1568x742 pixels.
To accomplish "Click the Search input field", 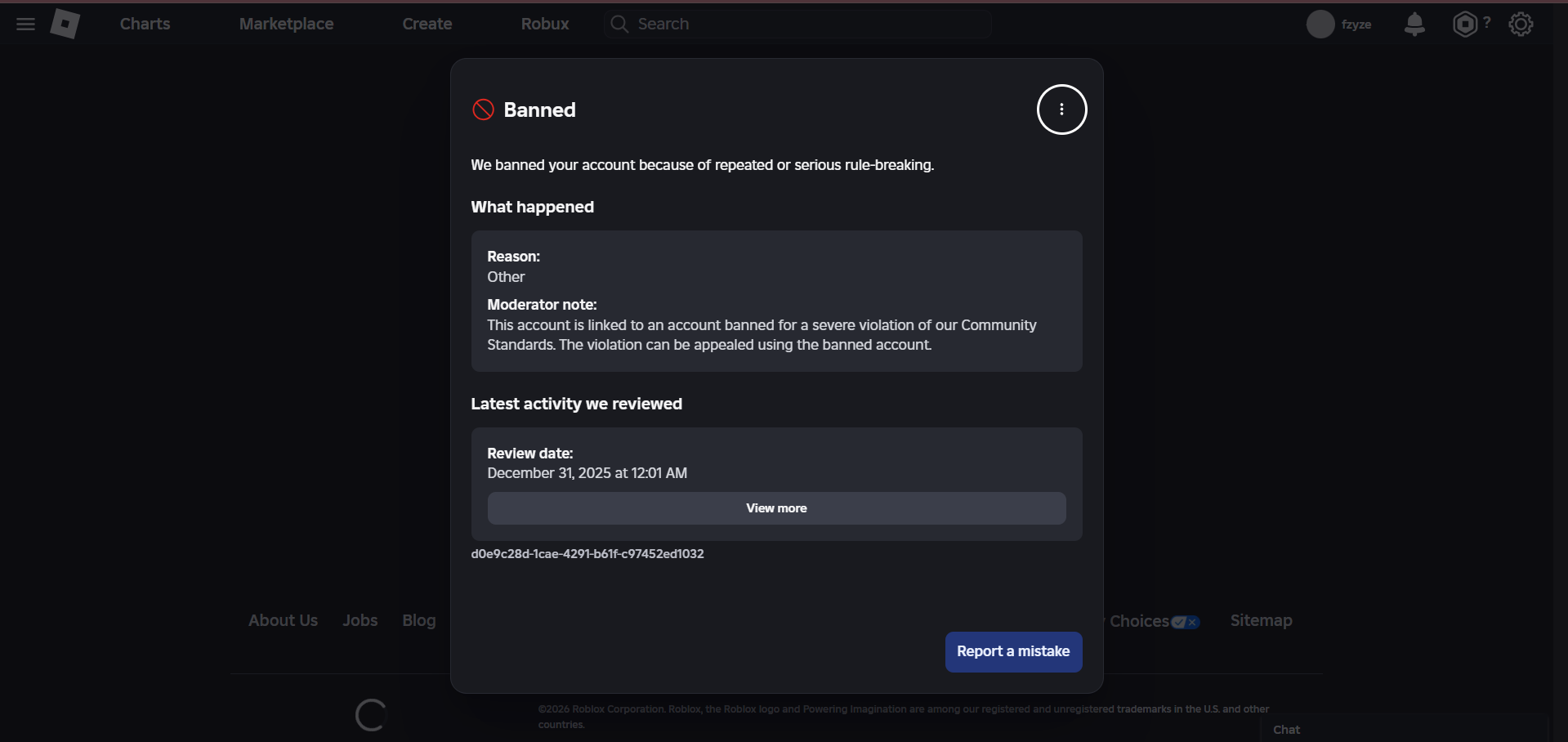I will tap(798, 25).
